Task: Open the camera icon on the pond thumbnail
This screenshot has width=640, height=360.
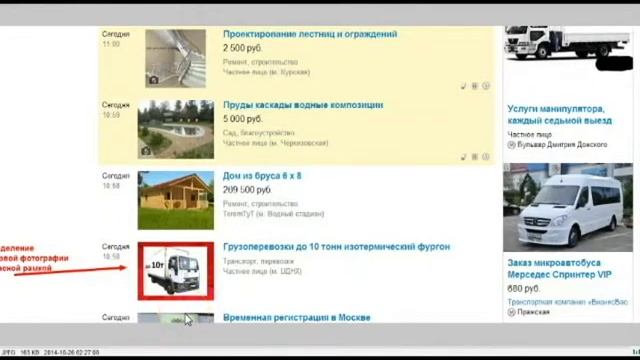Action: (146, 151)
